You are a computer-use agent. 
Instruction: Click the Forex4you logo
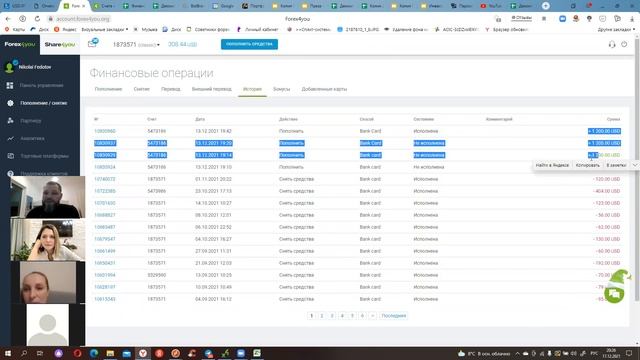pyautogui.click(x=20, y=44)
